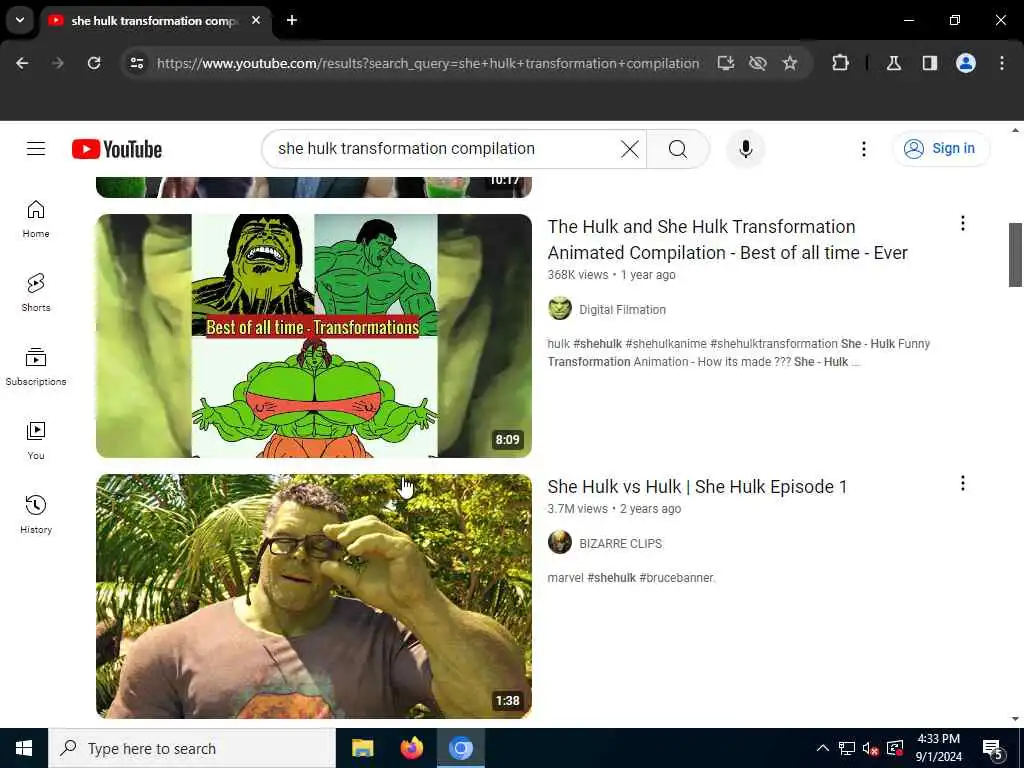Open the browser profile avatar
The height and width of the screenshot is (768, 1024).
click(966, 63)
